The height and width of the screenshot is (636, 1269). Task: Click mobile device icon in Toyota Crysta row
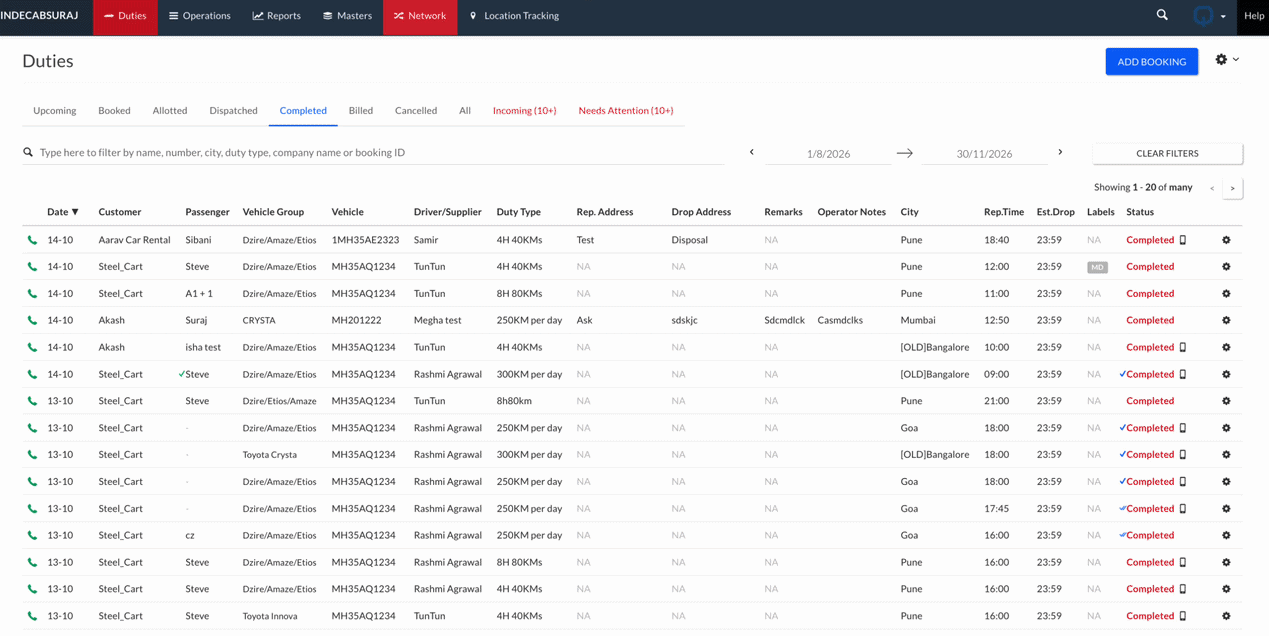tap(1183, 455)
